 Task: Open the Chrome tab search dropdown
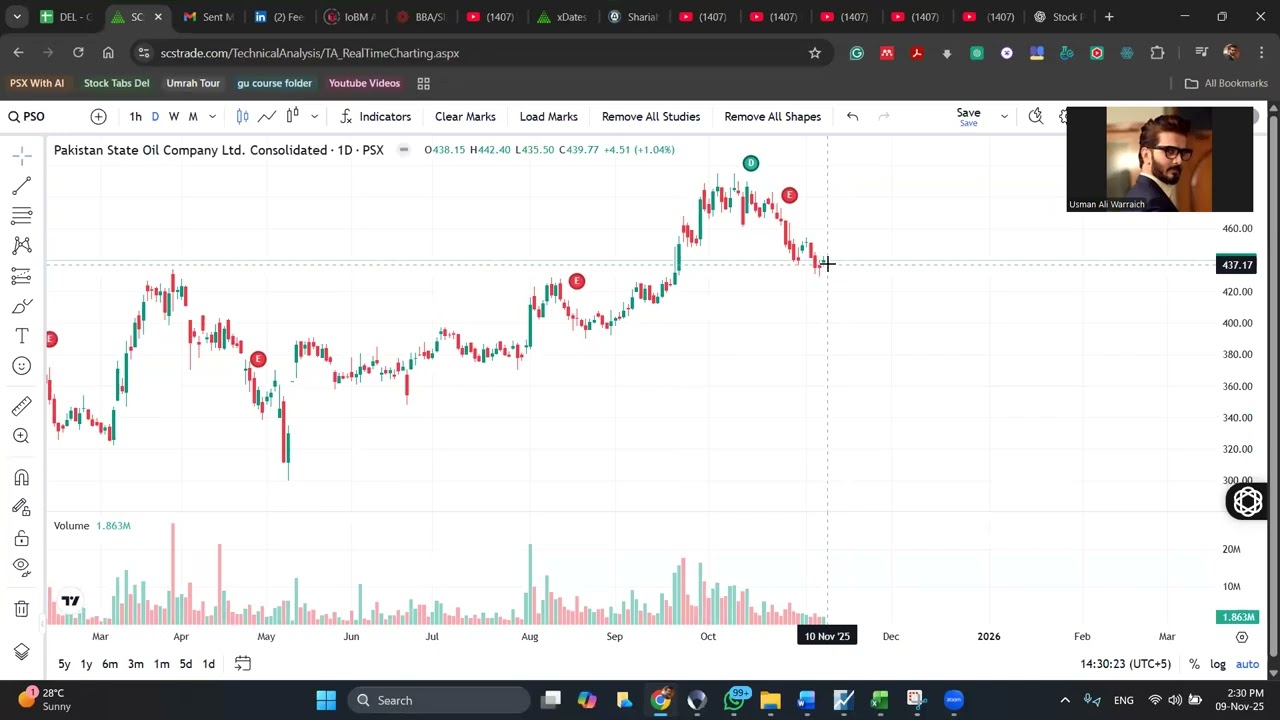coord(17,17)
